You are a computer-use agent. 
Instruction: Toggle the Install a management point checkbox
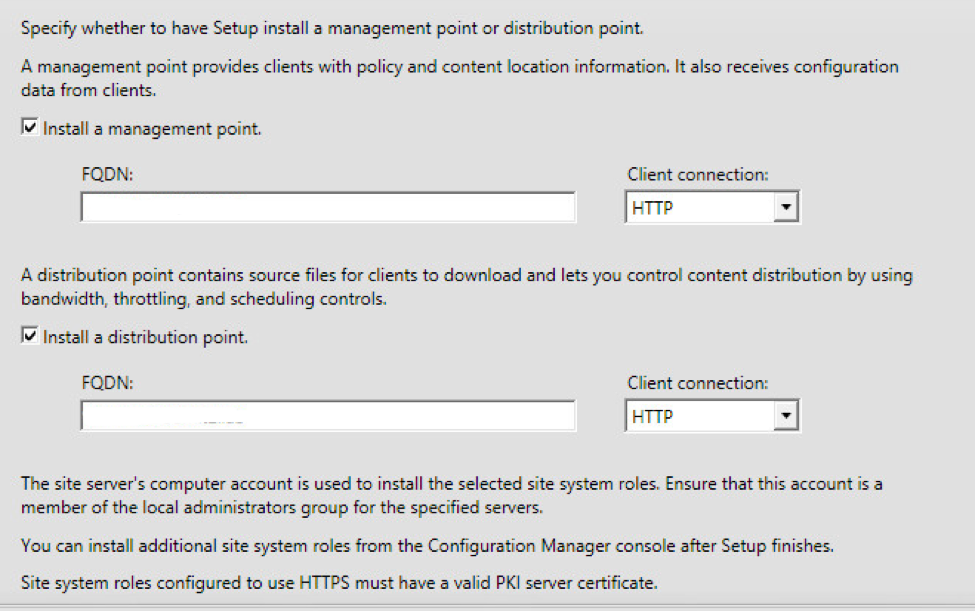tap(31, 129)
